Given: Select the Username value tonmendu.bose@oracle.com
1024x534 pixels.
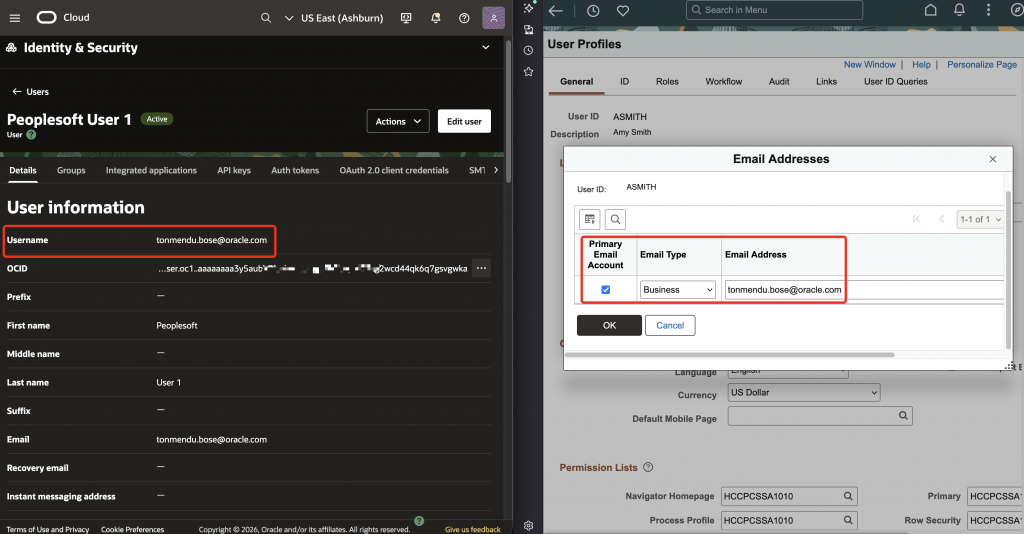Looking at the screenshot, I should [212, 240].
